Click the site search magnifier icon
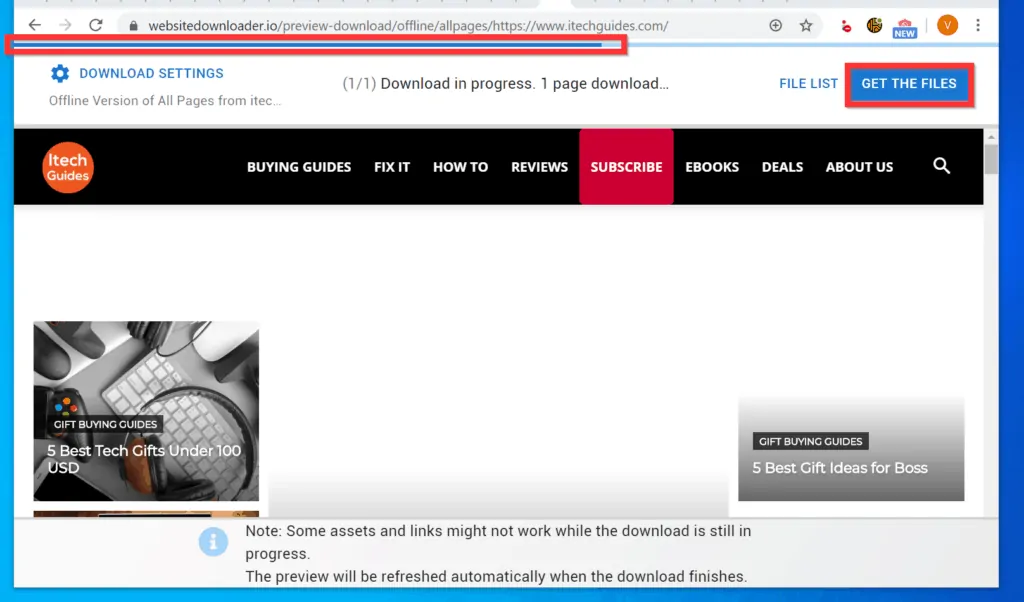Screen dimensions: 1024x602 click(x=941, y=166)
